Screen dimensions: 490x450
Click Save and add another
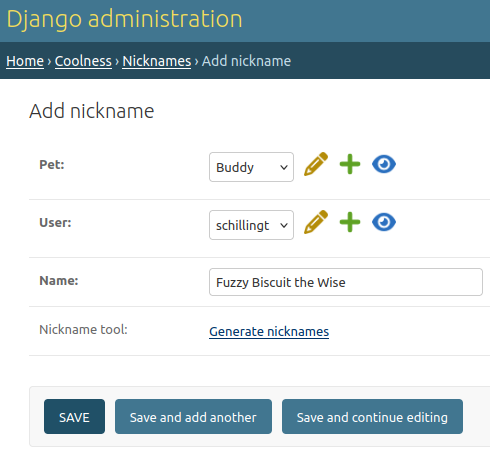coord(193,417)
